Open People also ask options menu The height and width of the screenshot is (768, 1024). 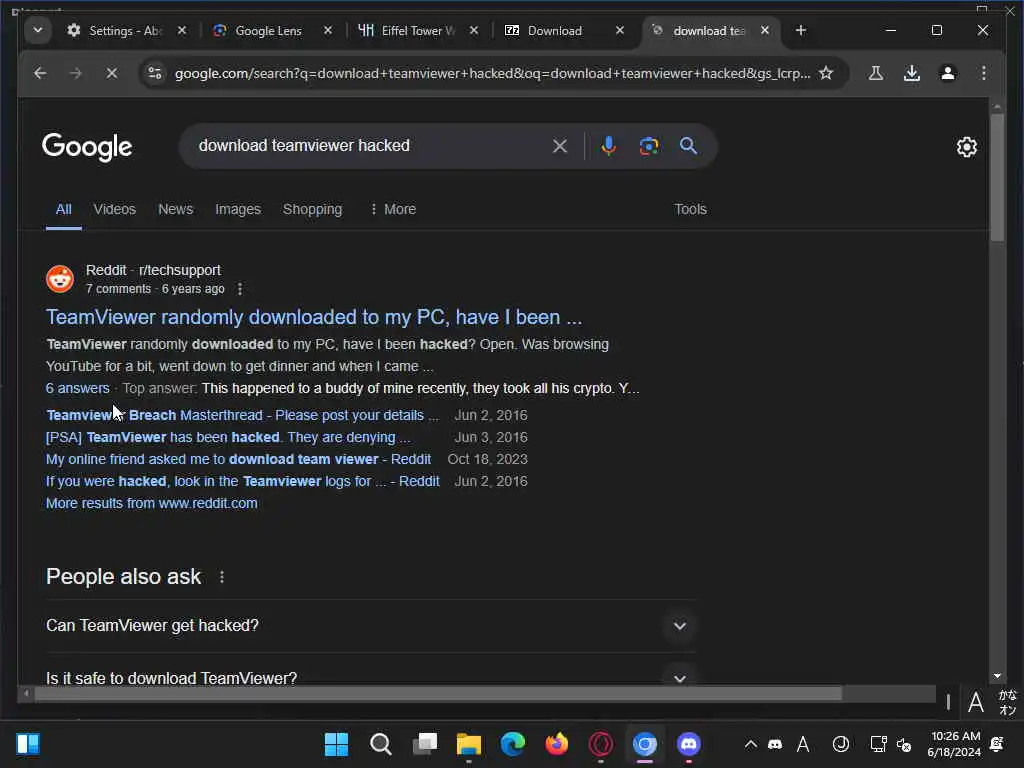click(x=222, y=577)
